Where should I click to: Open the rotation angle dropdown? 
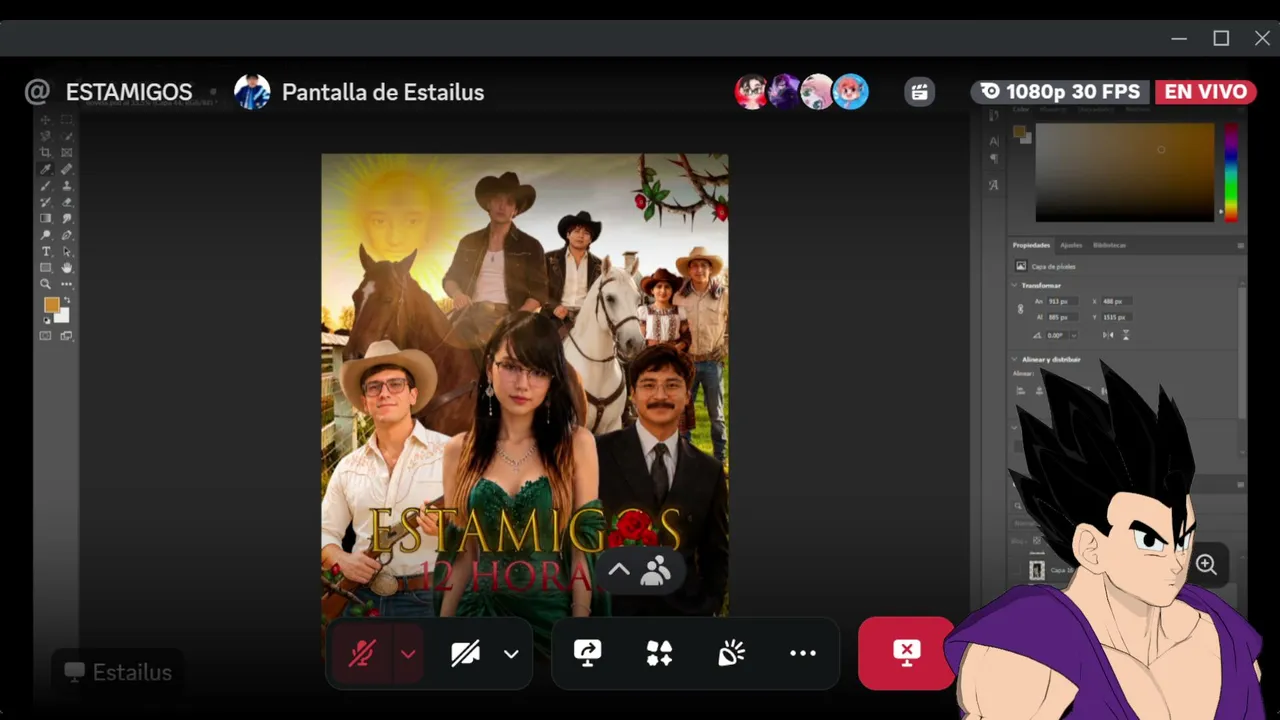1074,335
